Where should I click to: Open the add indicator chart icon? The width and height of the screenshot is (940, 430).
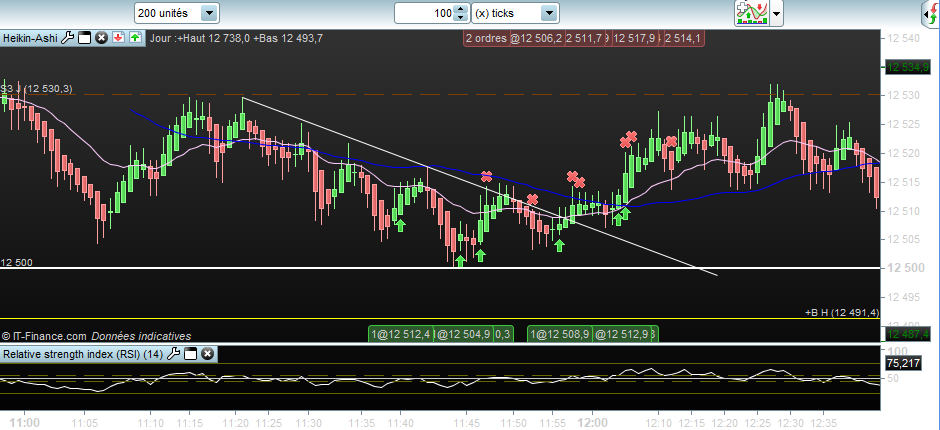point(752,13)
